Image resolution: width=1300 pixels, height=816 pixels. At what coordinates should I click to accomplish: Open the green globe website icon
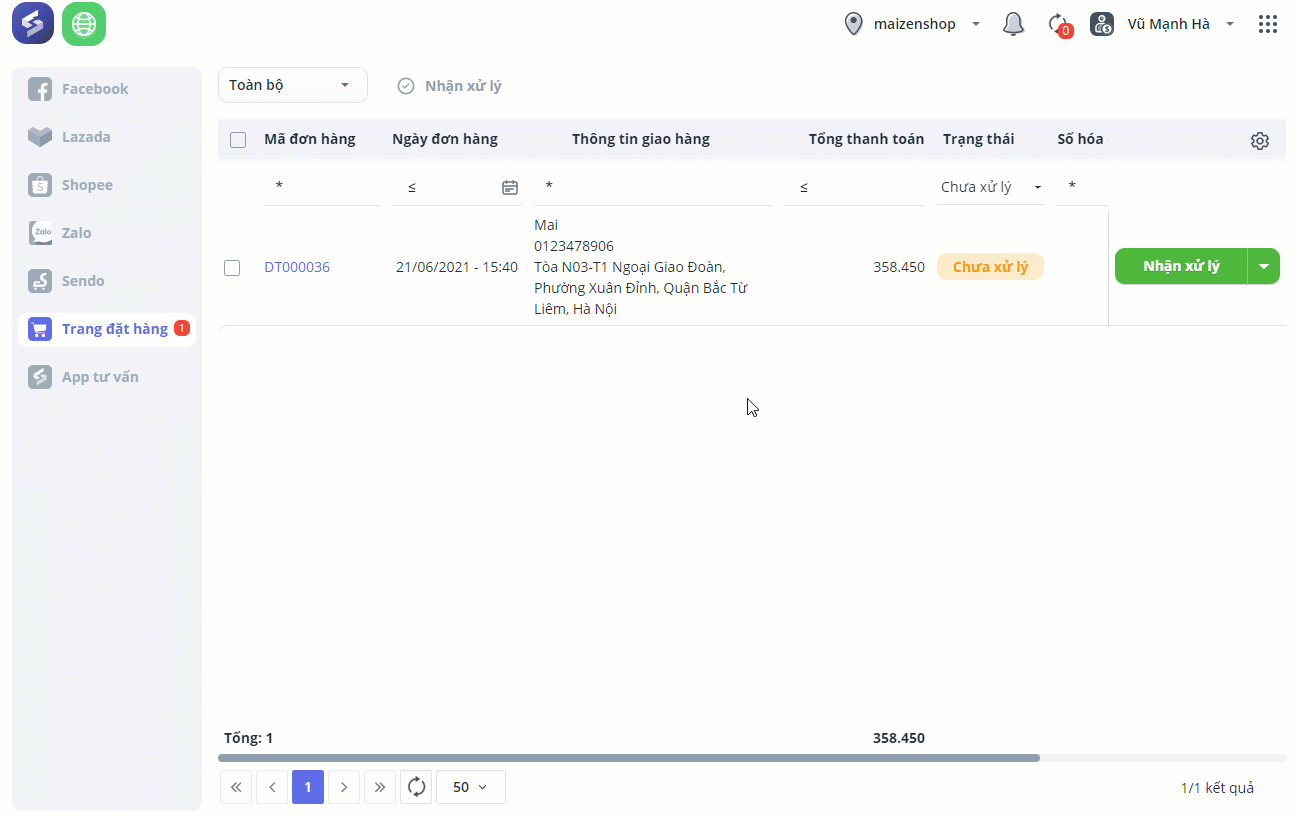[x=84, y=24]
